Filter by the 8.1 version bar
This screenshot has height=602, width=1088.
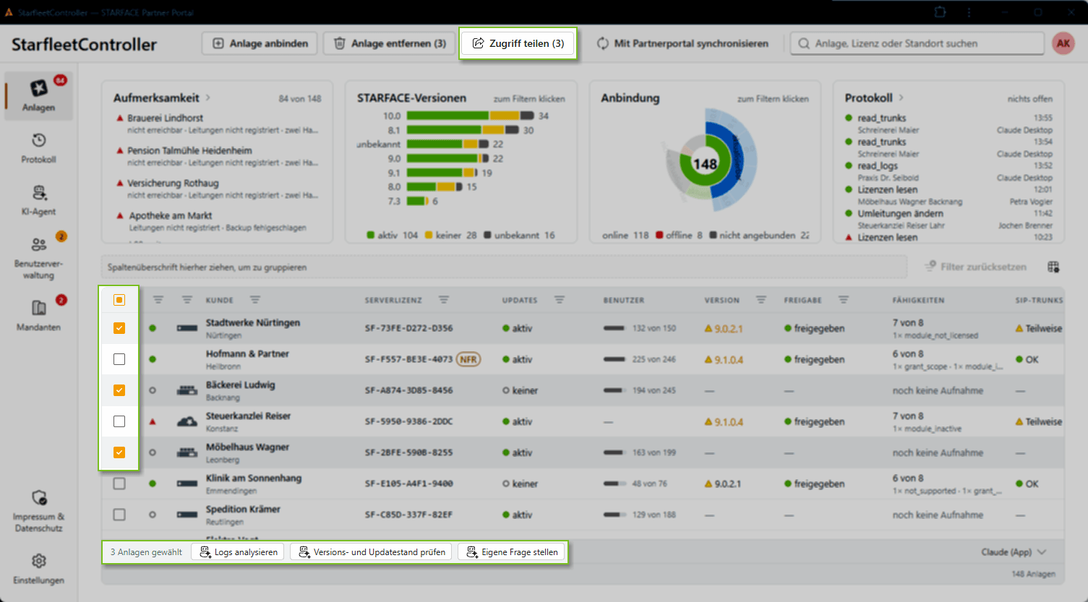(x=462, y=130)
